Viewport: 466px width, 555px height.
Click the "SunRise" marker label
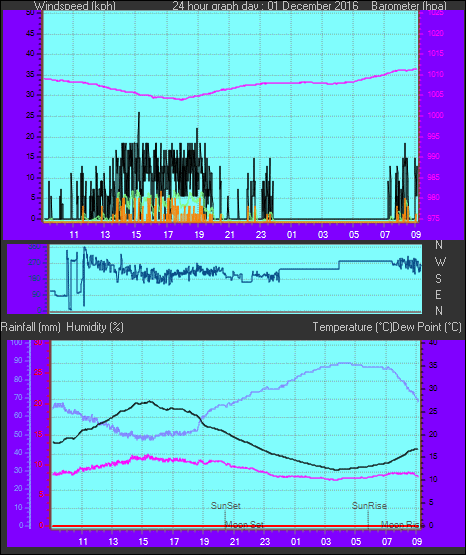pos(369,506)
